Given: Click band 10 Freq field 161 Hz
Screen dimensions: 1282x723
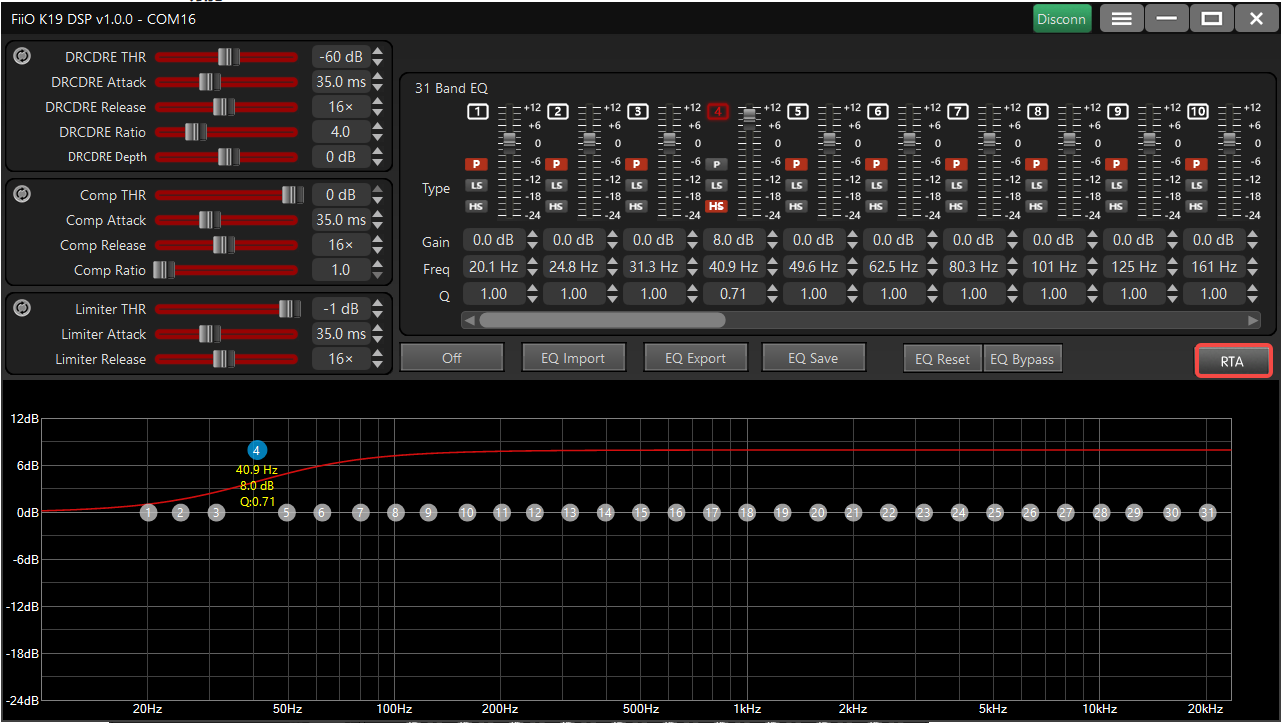Looking at the screenshot, I should pyautogui.click(x=1213, y=267).
